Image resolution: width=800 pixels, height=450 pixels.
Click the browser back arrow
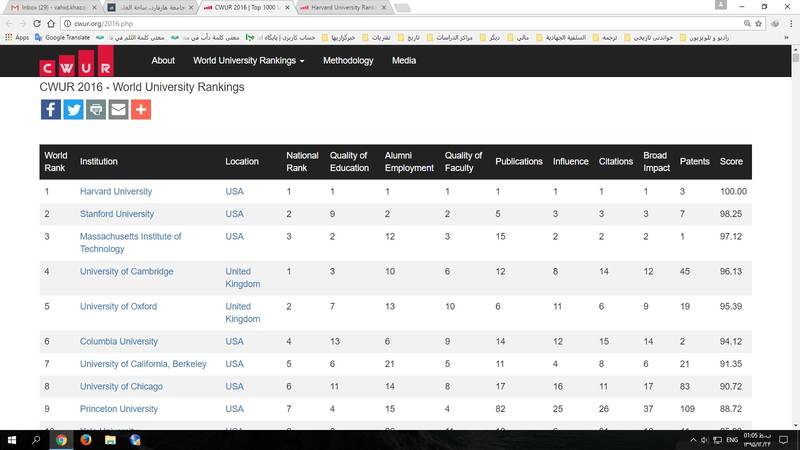click(x=9, y=23)
